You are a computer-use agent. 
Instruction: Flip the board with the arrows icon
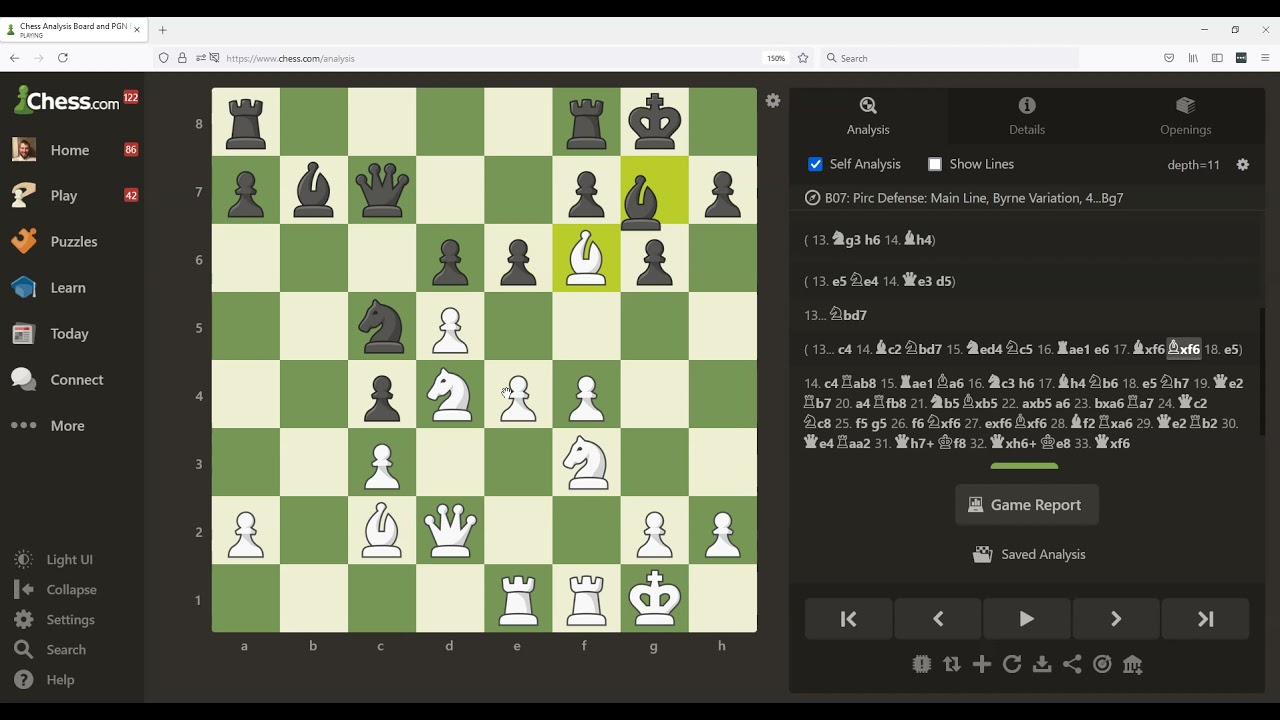(952, 664)
